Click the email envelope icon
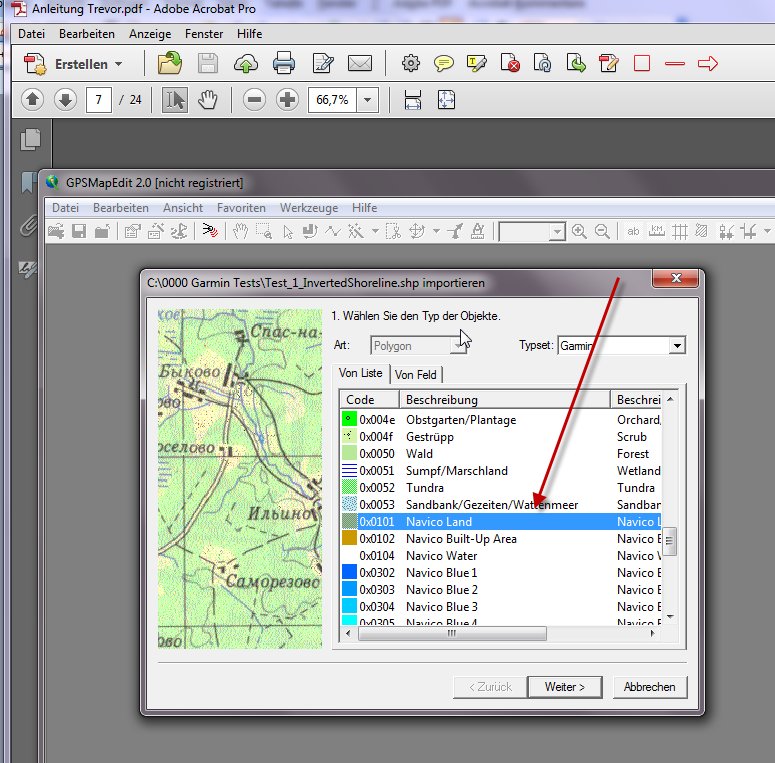The height and width of the screenshot is (763, 775). click(x=360, y=64)
